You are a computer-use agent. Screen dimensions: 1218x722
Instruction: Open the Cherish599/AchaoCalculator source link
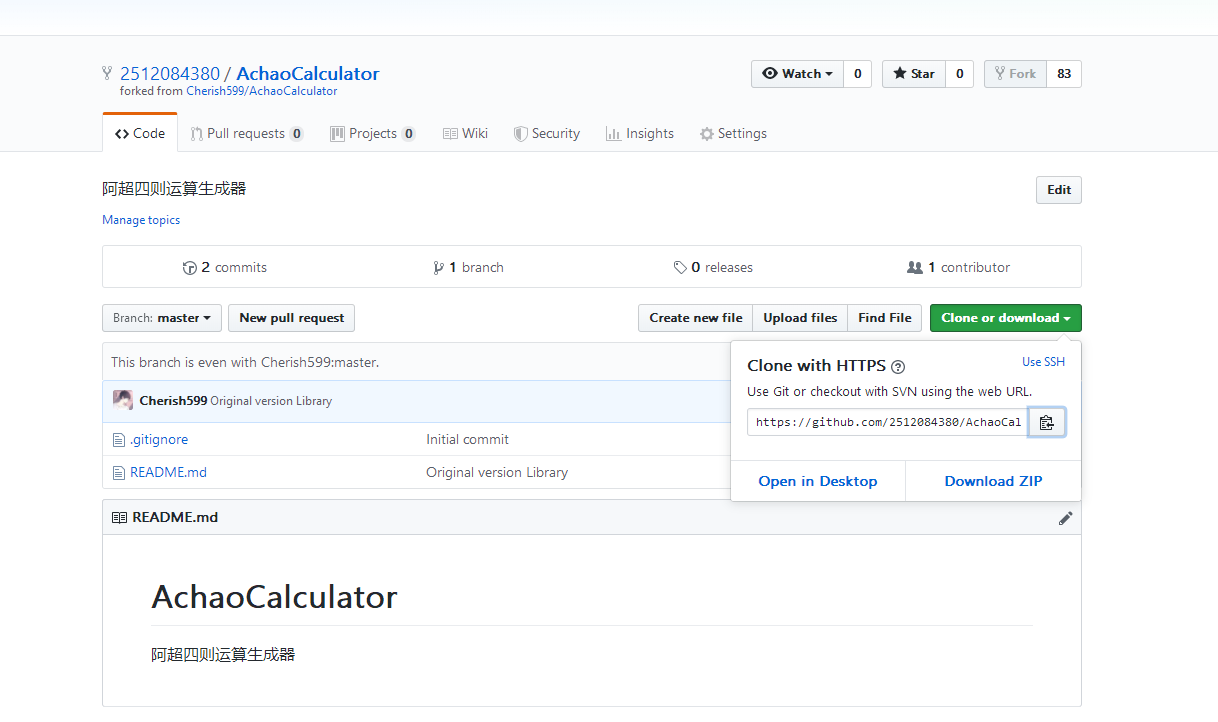(262, 91)
